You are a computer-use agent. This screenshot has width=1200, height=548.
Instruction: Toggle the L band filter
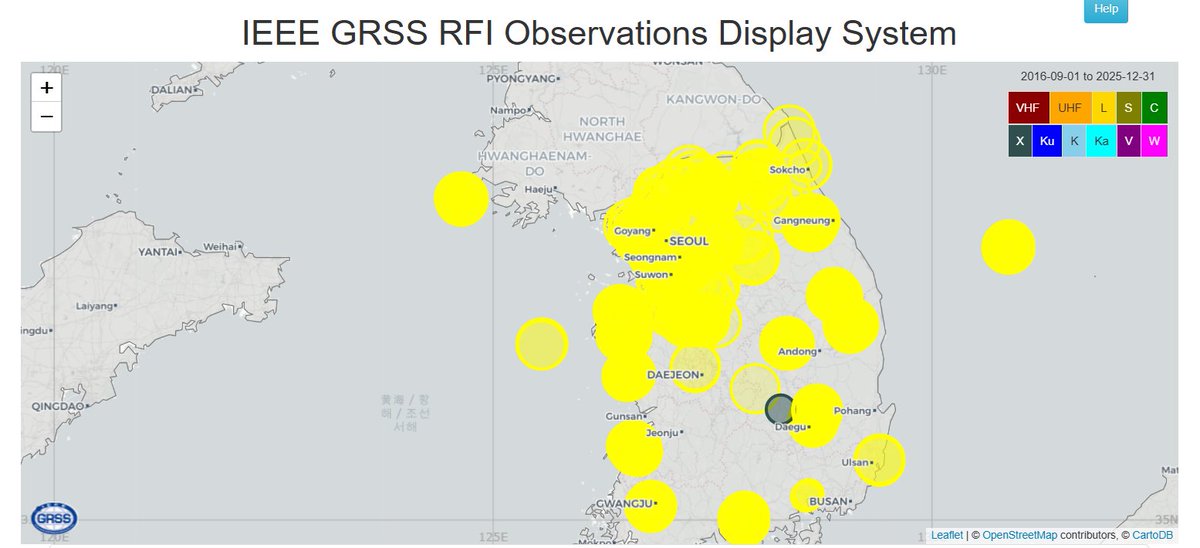point(1104,108)
